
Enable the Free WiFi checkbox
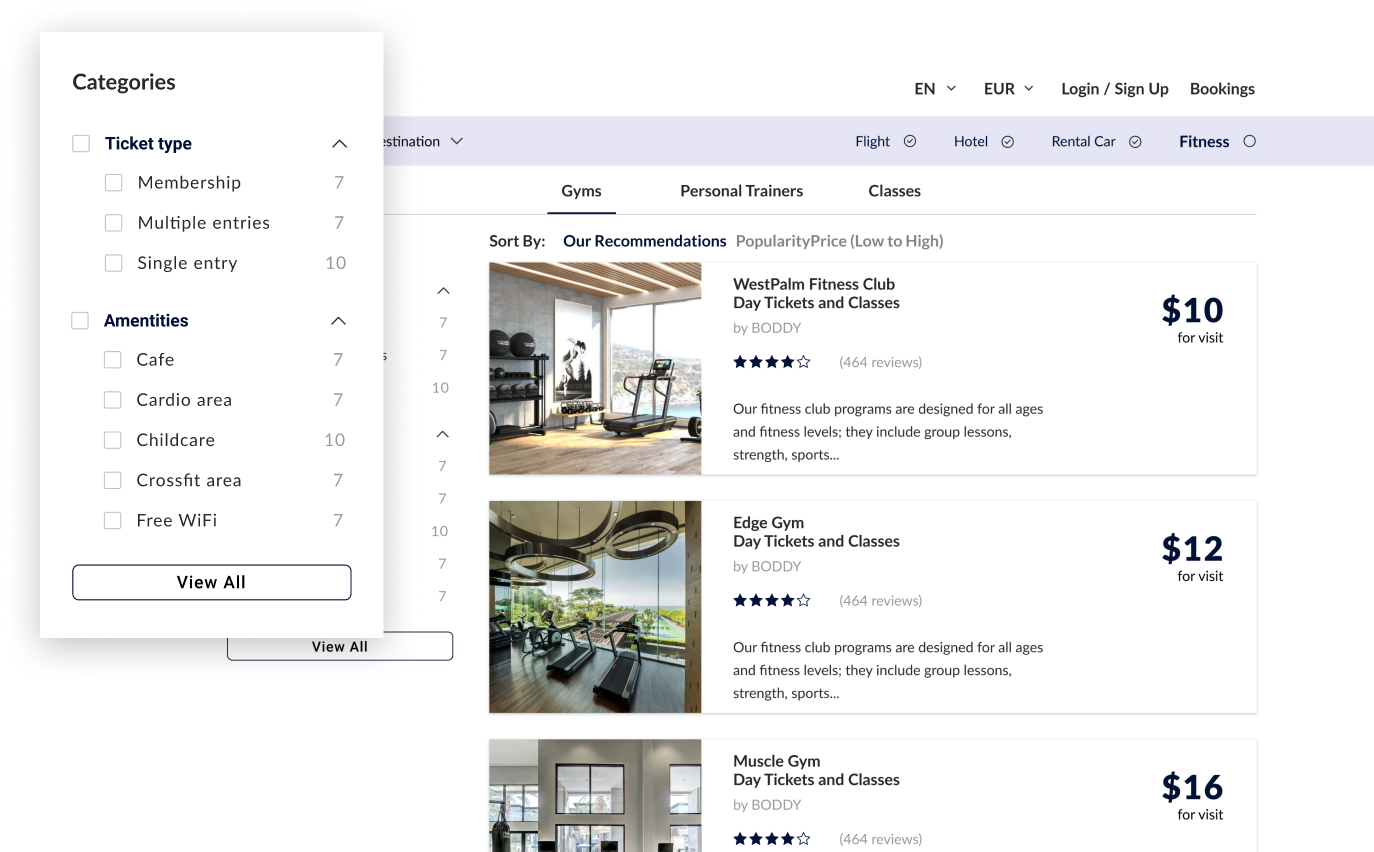click(113, 520)
